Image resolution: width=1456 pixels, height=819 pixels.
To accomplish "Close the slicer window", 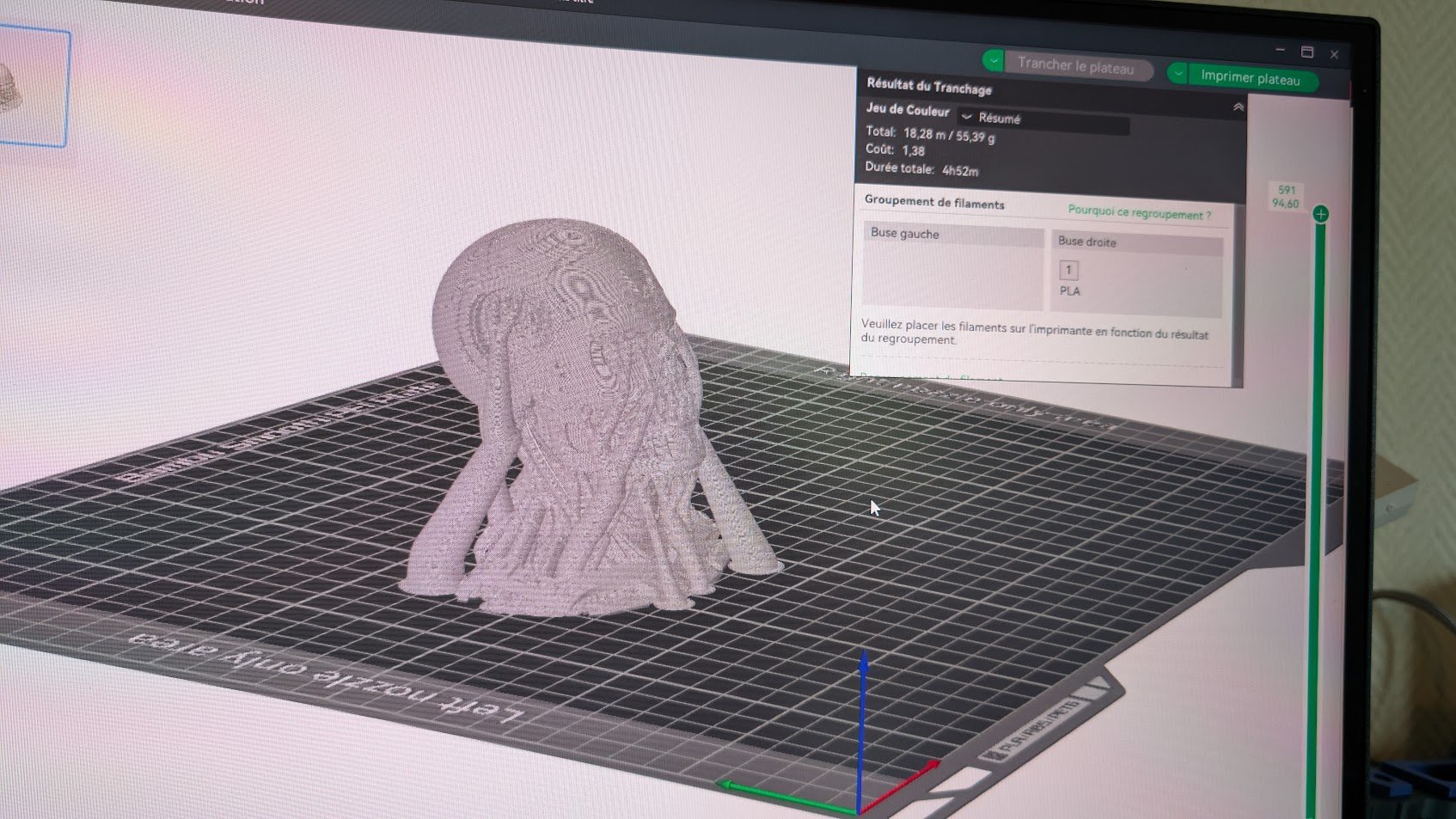I will point(1334,54).
